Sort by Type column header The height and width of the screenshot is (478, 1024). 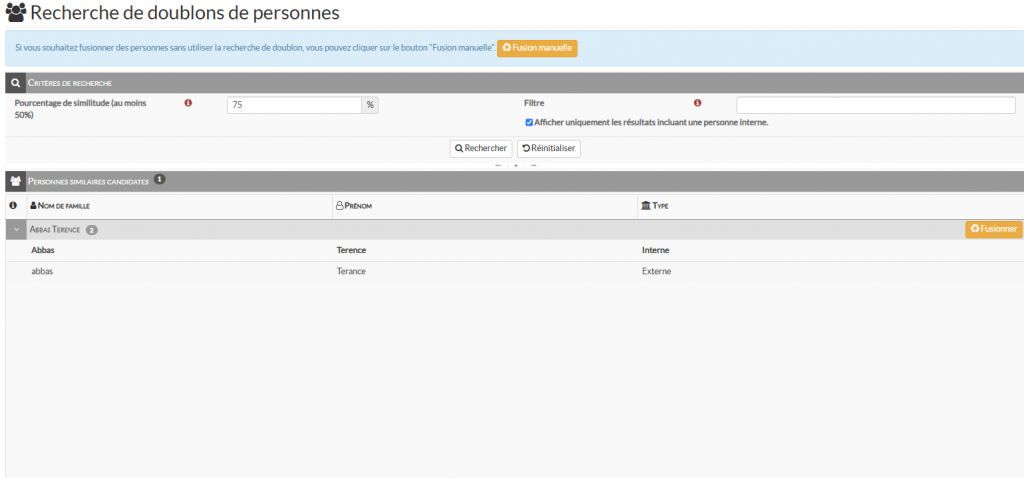click(655, 206)
